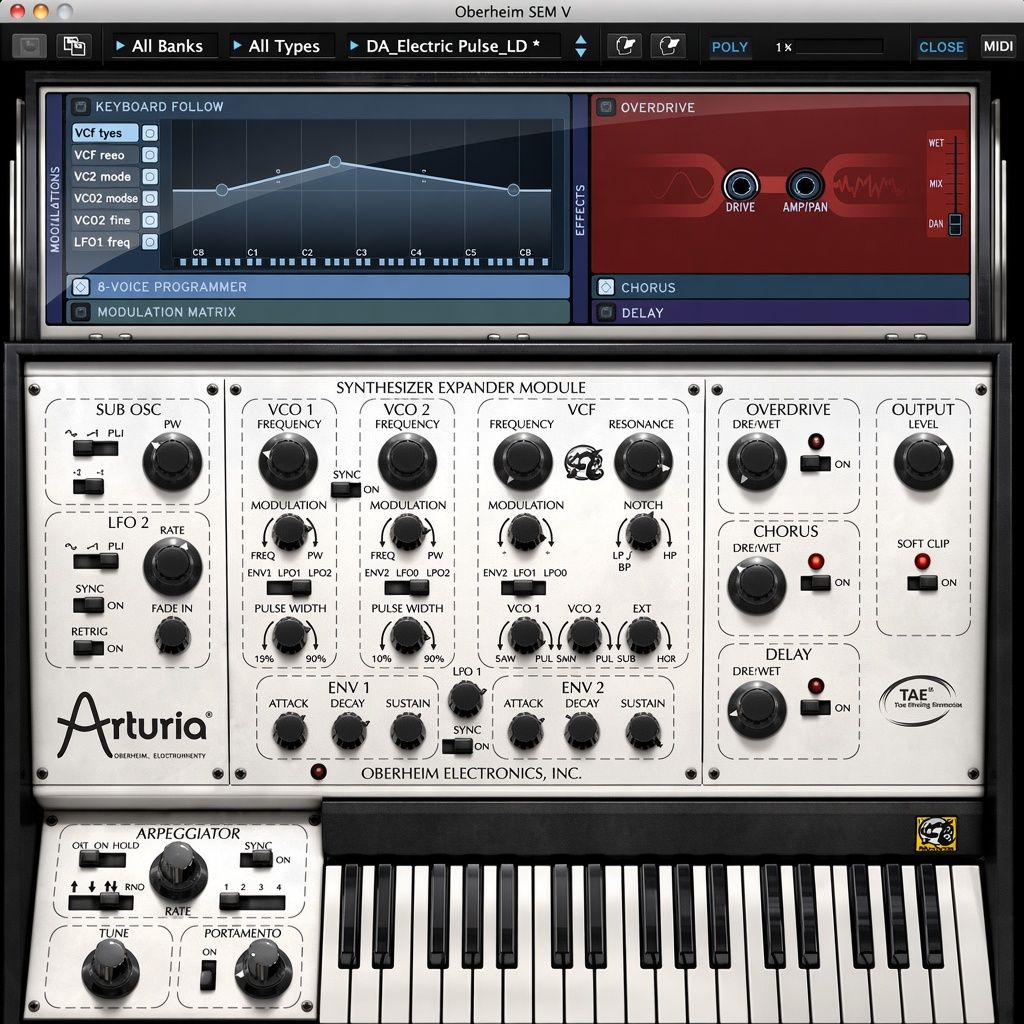This screenshot has width=1024, height=1024.
Task: Select VCf tyes modulation entry
Action: click(x=104, y=133)
